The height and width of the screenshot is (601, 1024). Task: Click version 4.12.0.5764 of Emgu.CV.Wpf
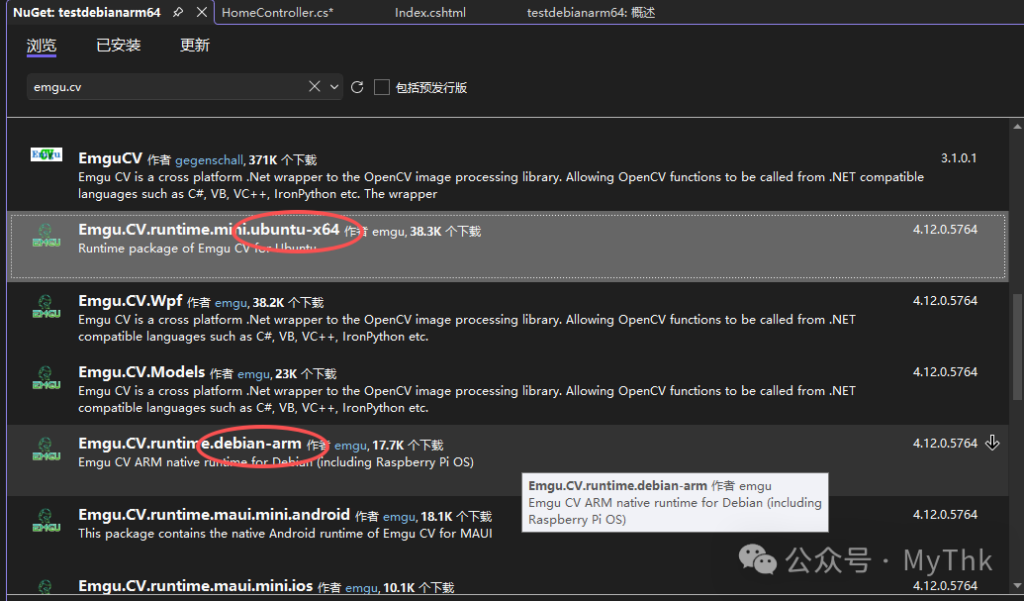pos(945,300)
